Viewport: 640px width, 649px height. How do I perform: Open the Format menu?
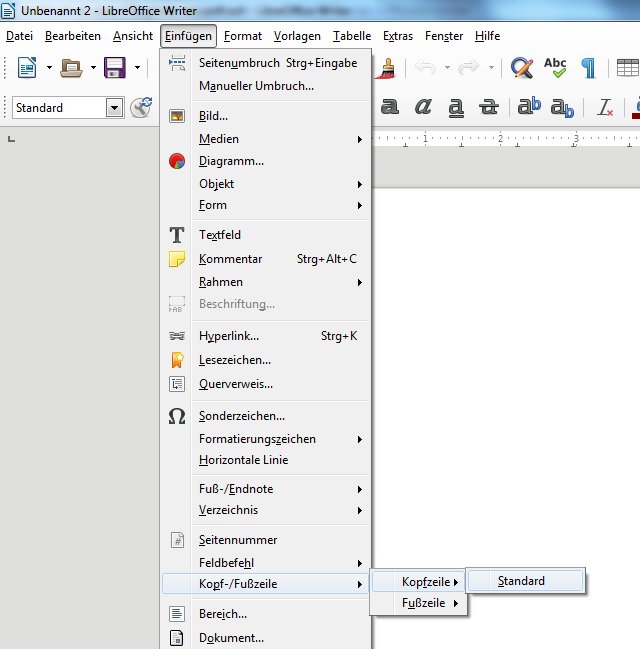tap(243, 36)
